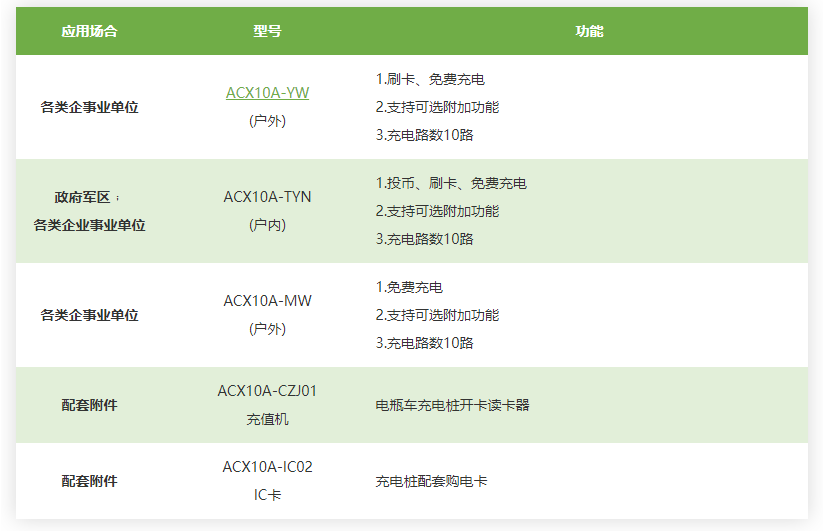Click the 功能 column header

589,31
